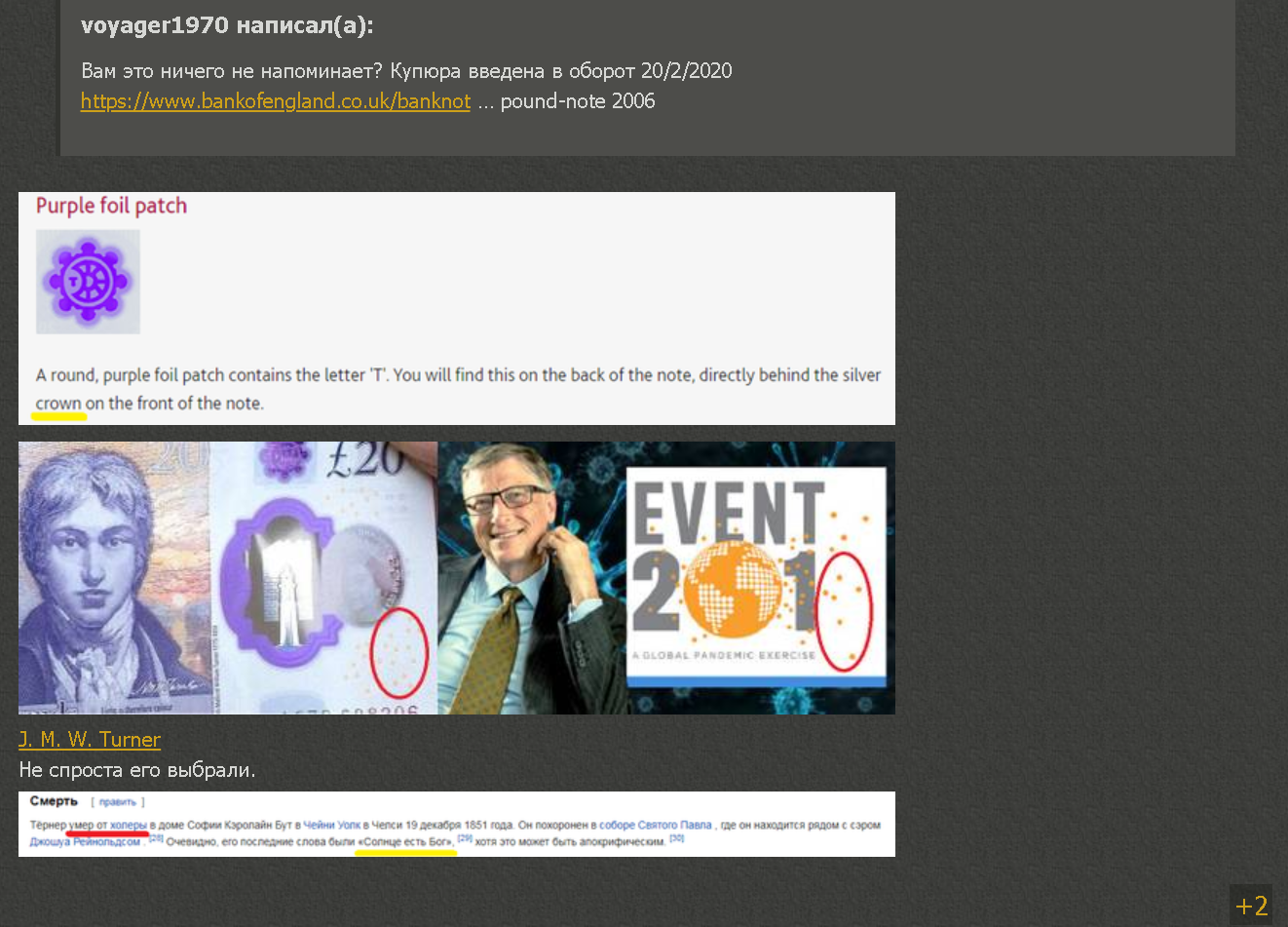The height and width of the screenshot is (927, 1288).
Task: Select the text 'Не спроста его выбрали.'
Action: tap(137, 770)
